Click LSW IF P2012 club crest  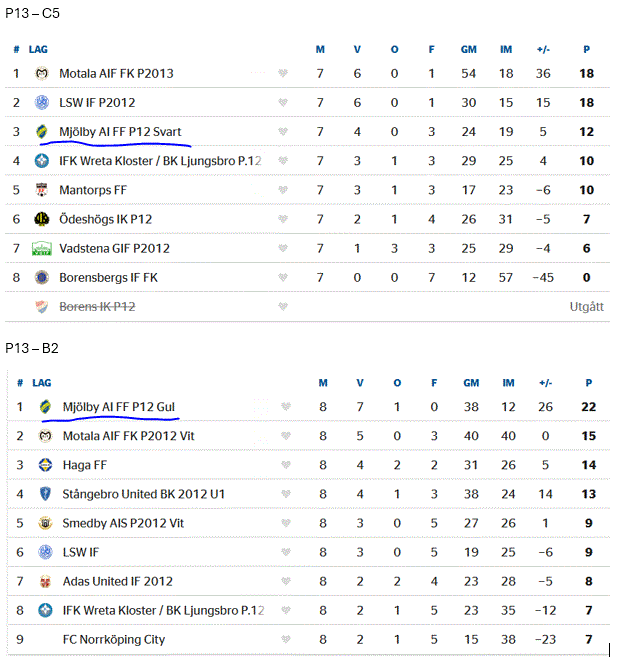click(42, 102)
